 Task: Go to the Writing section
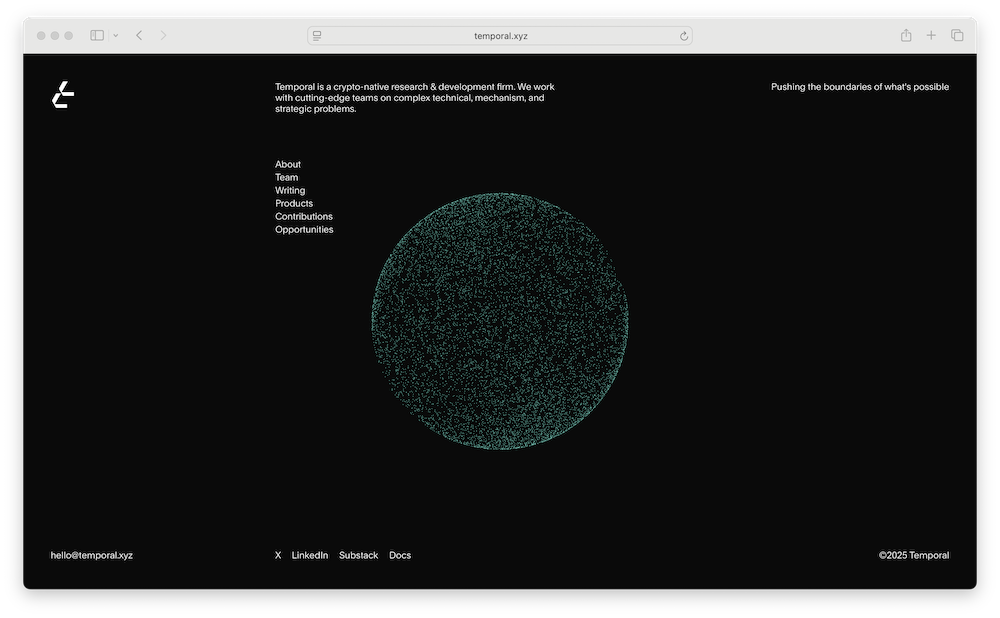point(290,190)
